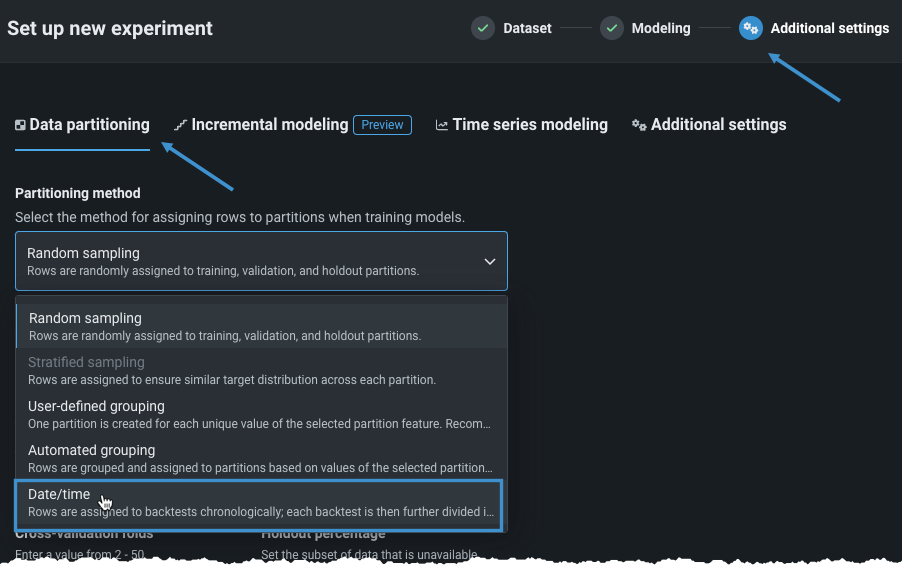Open the Incremental modeling tab
Viewport: 902px width, 565px height.
(x=269, y=125)
